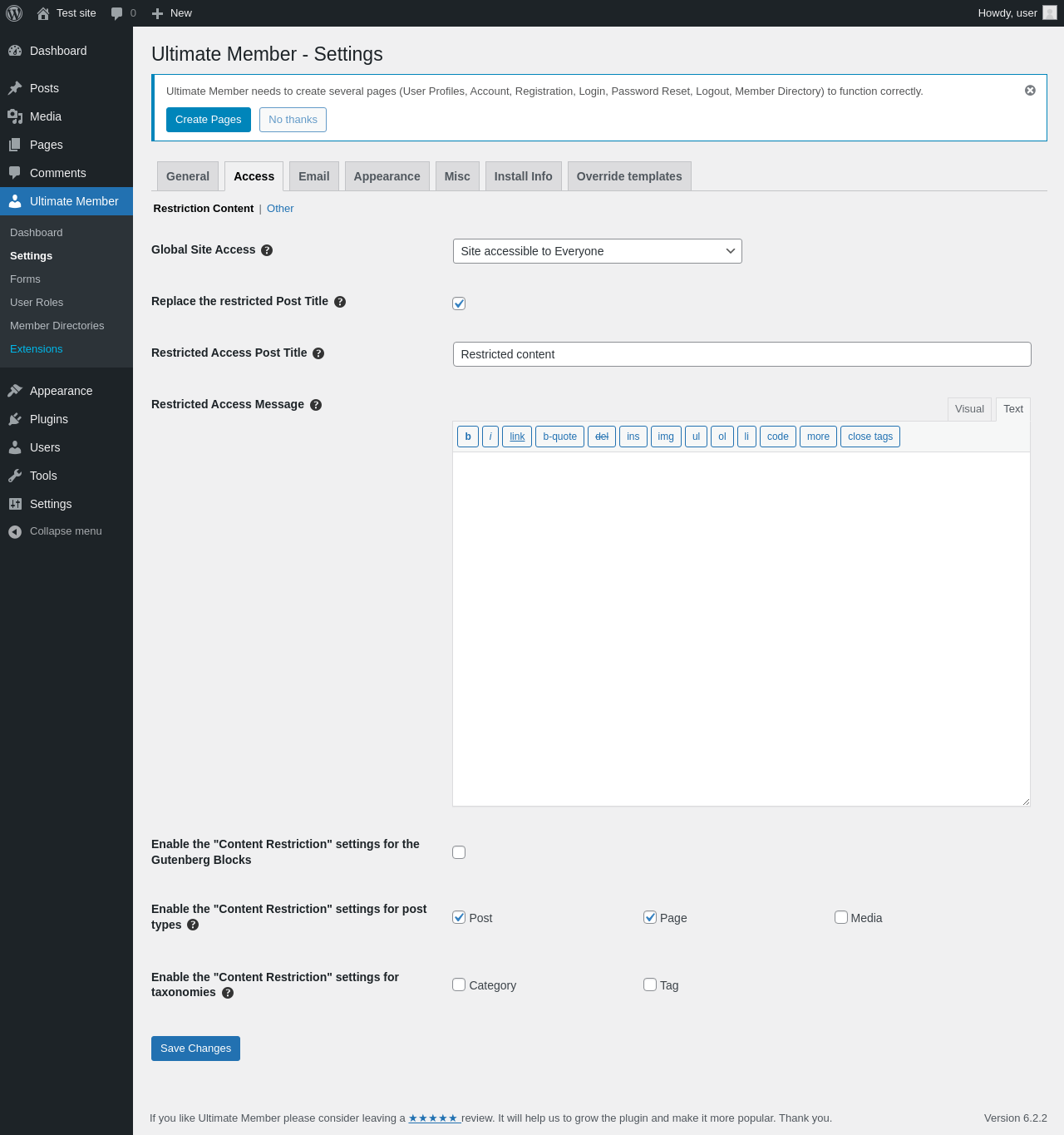Open User Roles in submenu

(37, 303)
